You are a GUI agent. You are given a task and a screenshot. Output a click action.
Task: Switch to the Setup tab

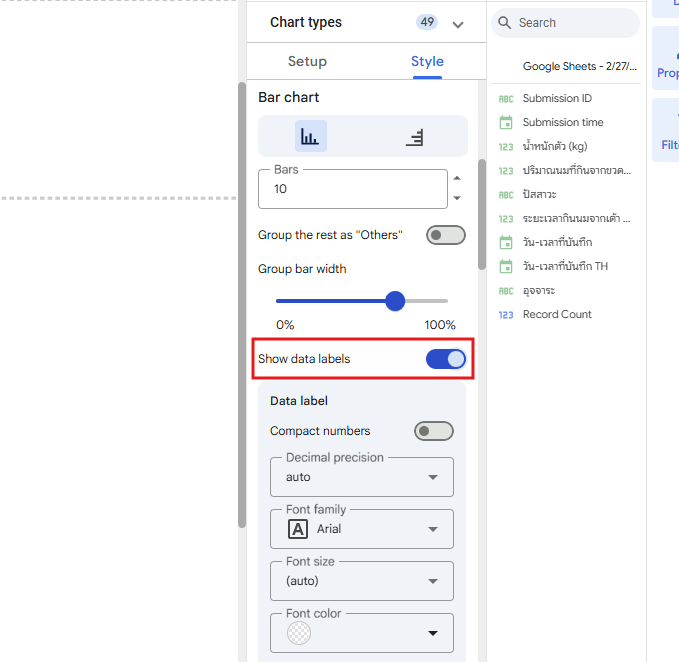click(x=307, y=61)
